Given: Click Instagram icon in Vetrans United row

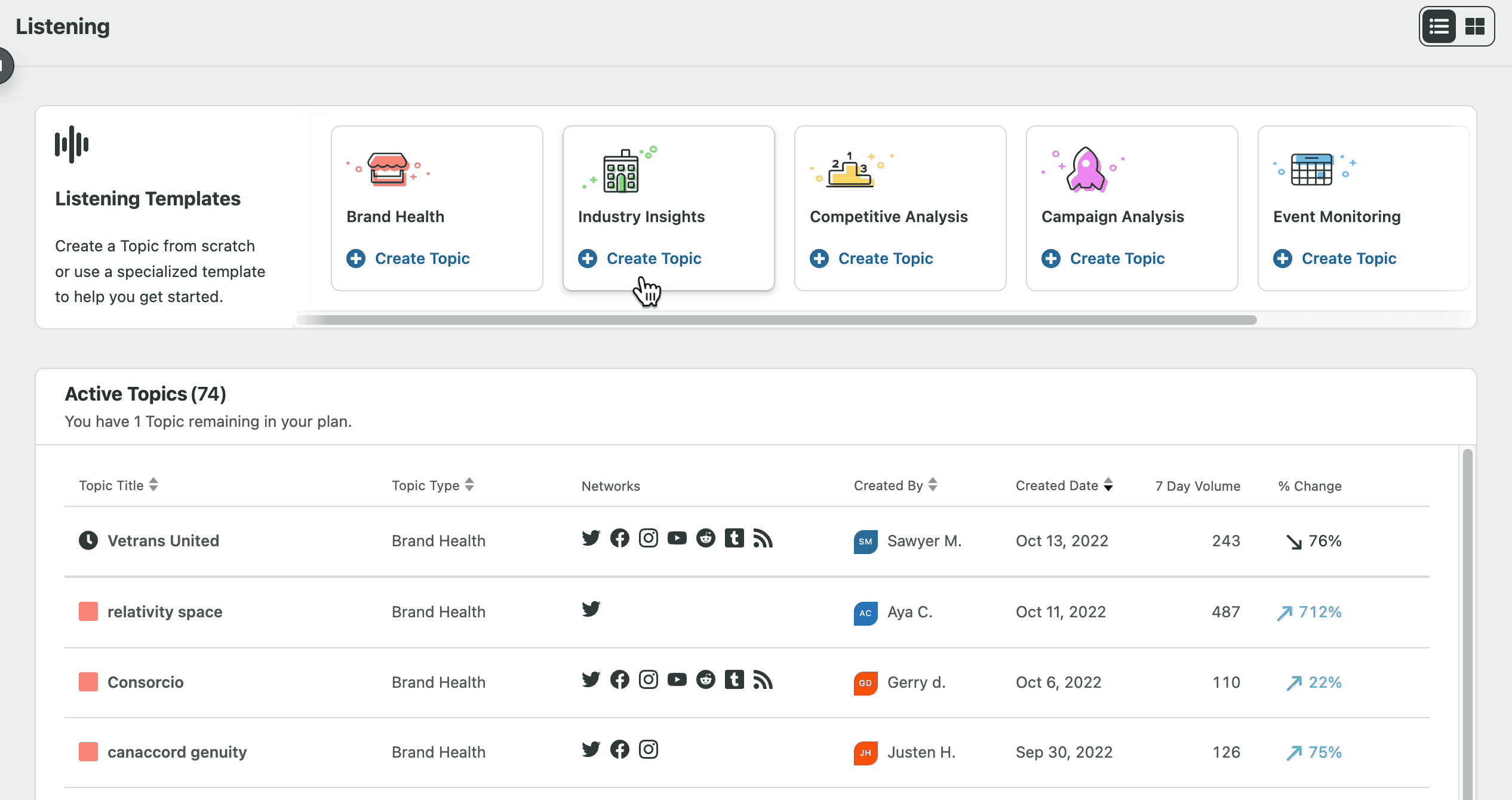Looking at the screenshot, I should point(649,538).
